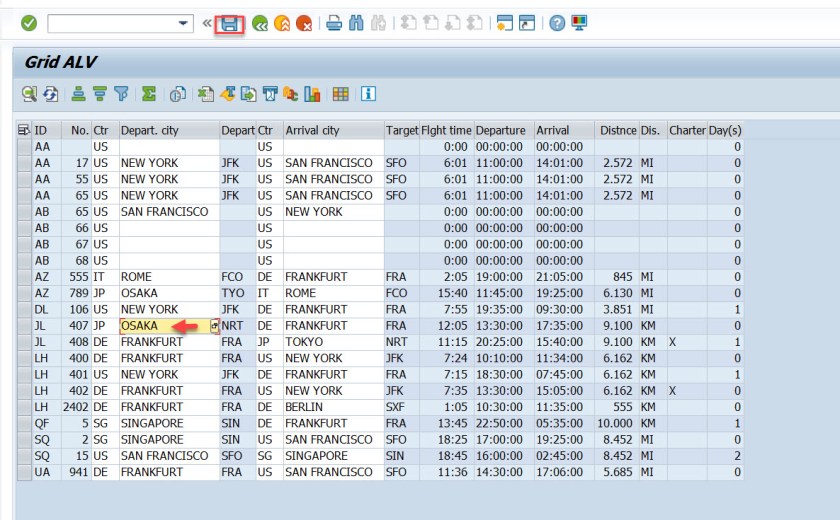This screenshot has width=840, height=520.
Task: Click the Set filter funnel icon
Action: click(122, 94)
